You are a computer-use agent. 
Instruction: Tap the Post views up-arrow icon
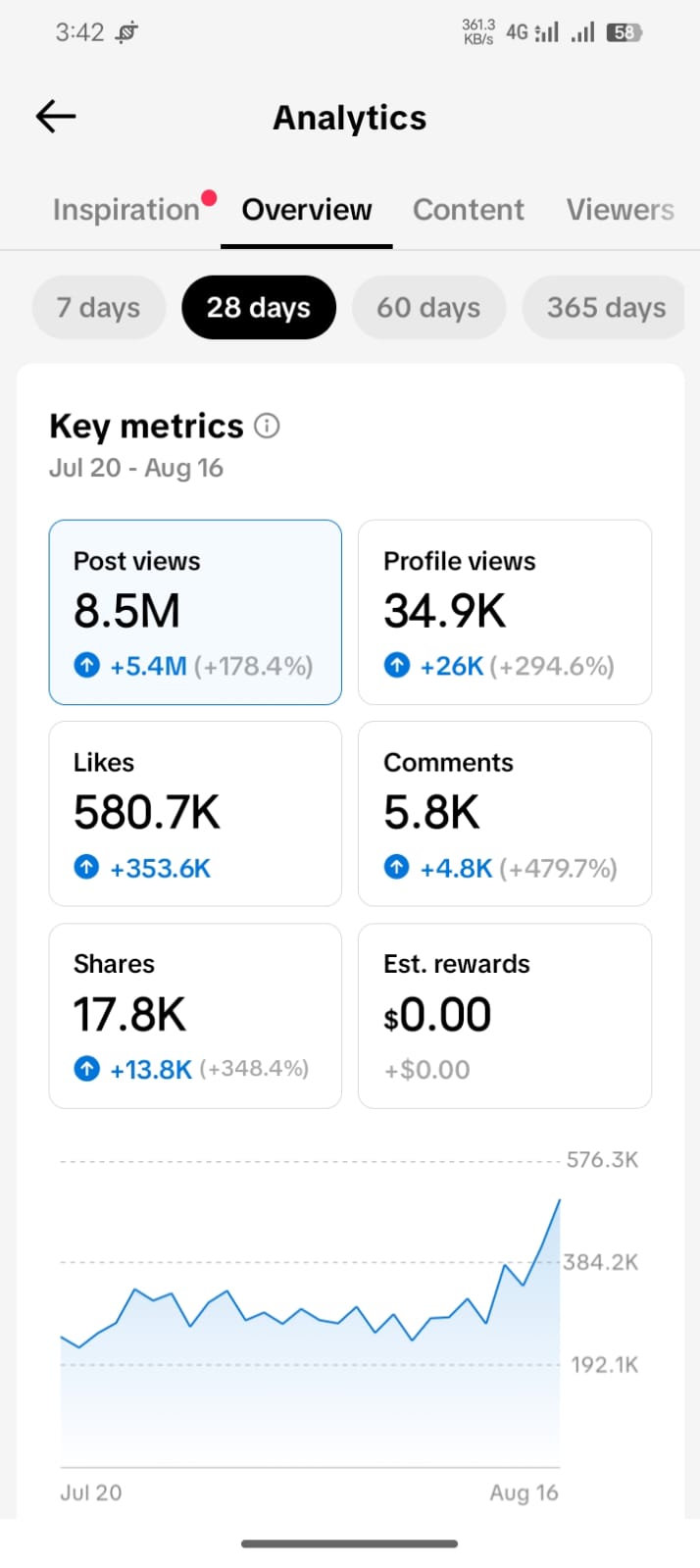[x=87, y=666]
